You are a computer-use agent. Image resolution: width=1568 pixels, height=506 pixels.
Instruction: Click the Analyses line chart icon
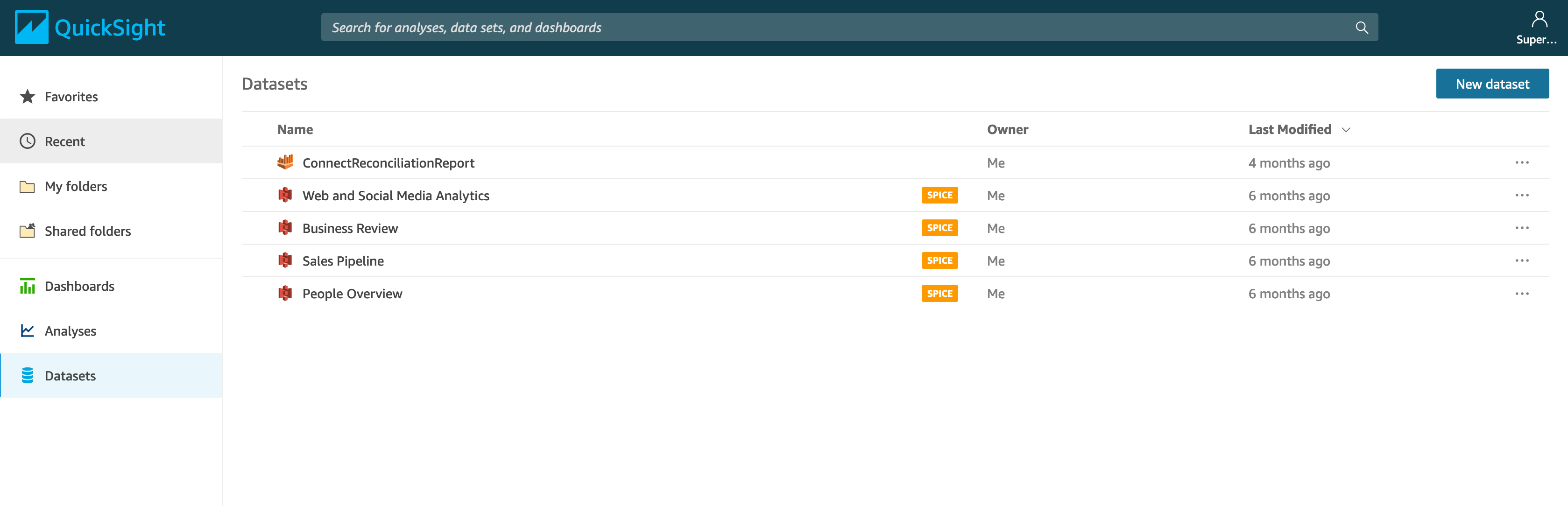[x=28, y=331]
